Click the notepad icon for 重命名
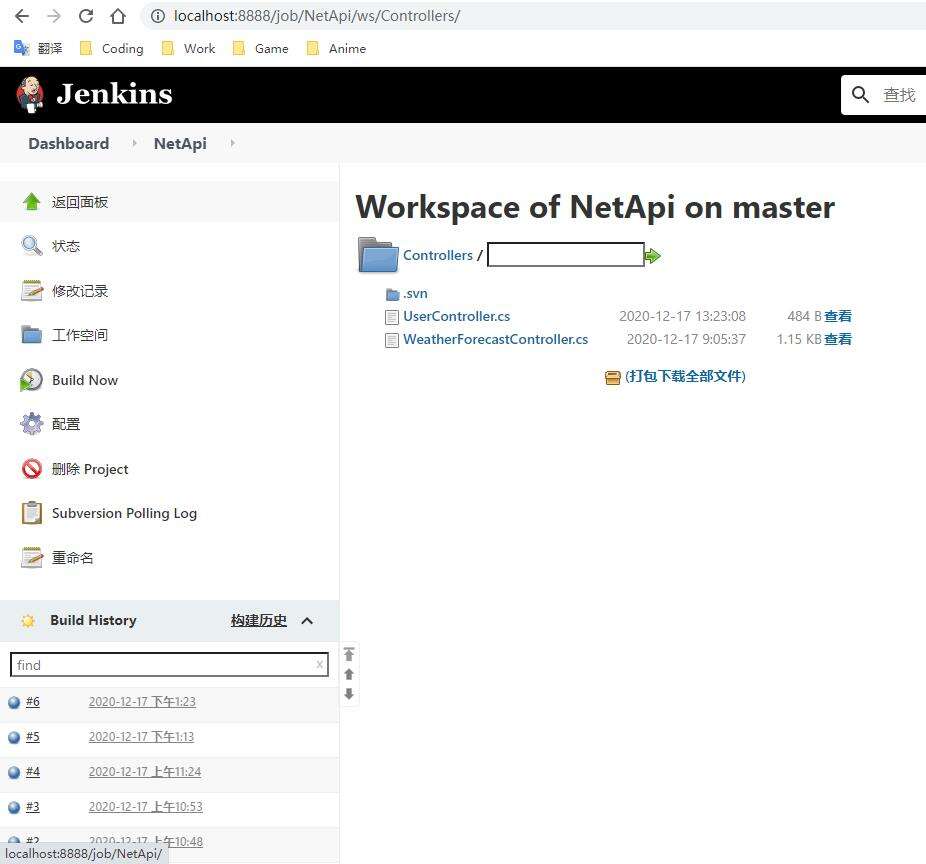The height and width of the screenshot is (864, 926). (x=31, y=557)
